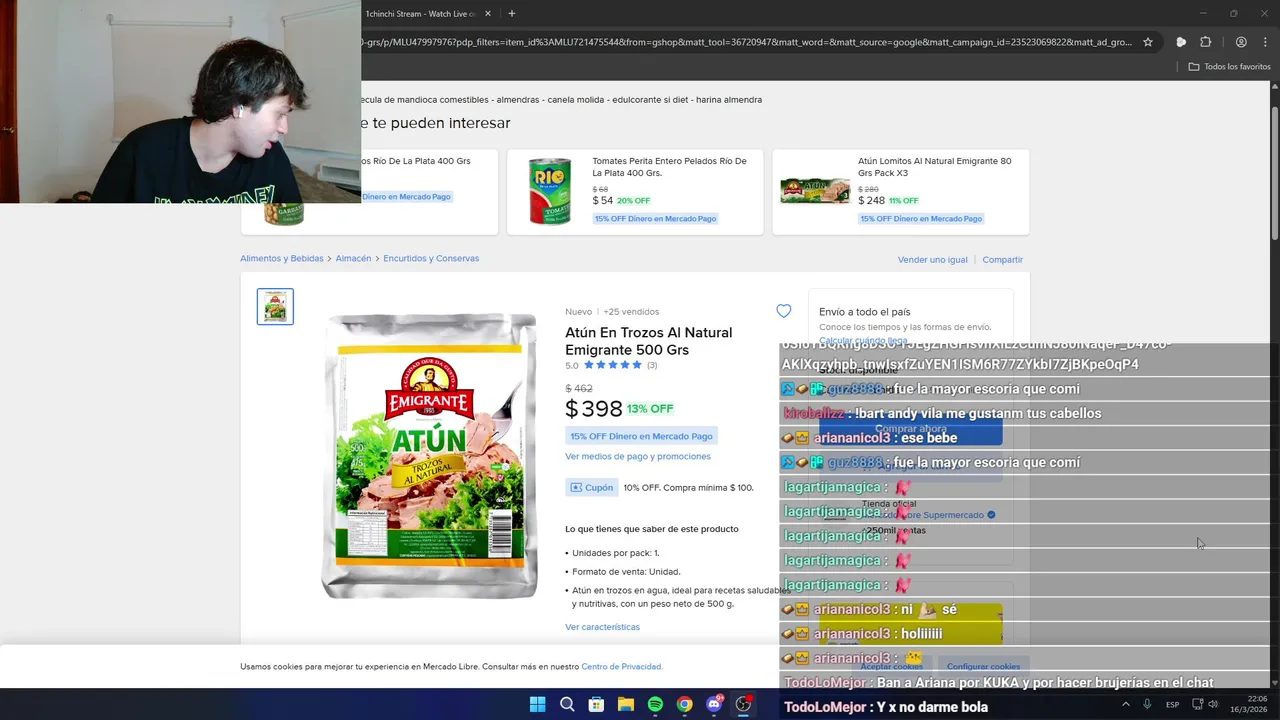Close the 1chinchi Stream tab
The image size is (1280, 720).
tap(488, 14)
